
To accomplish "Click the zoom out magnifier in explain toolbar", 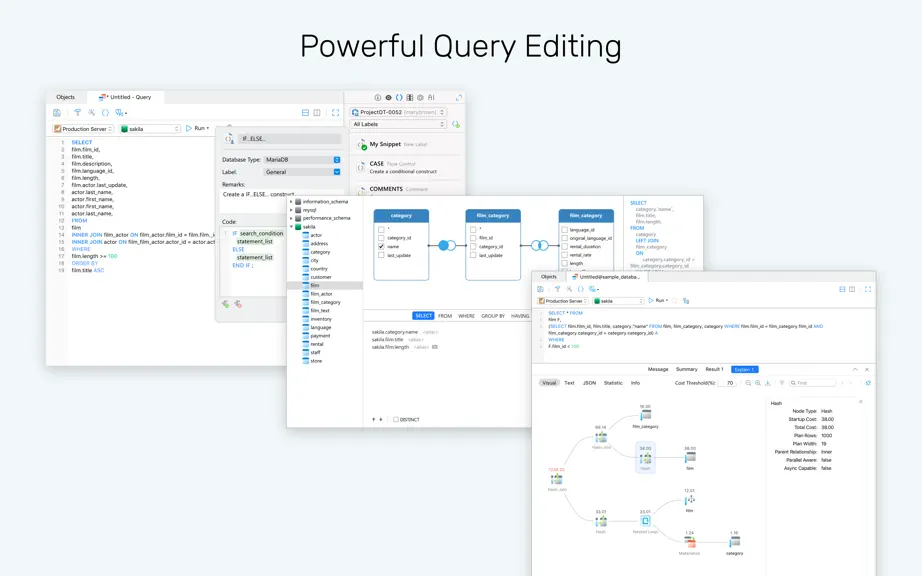I will coord(748,383).
